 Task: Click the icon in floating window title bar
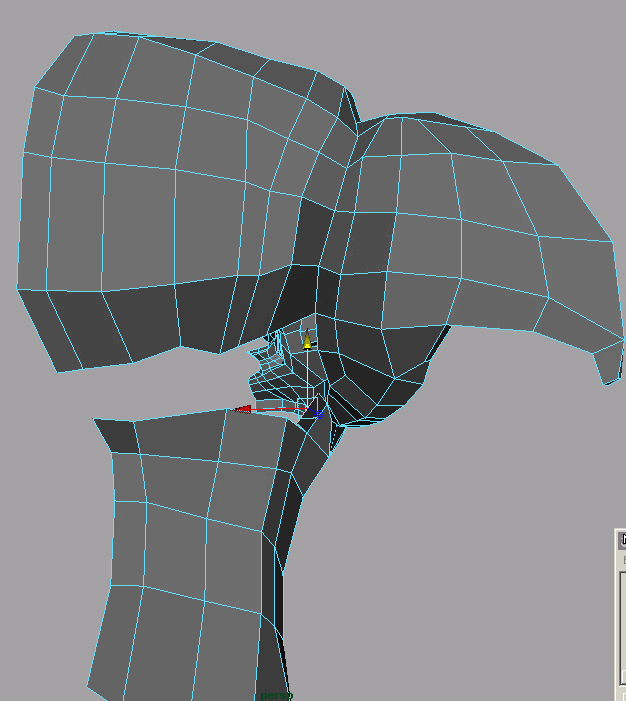tap(622, 540)
